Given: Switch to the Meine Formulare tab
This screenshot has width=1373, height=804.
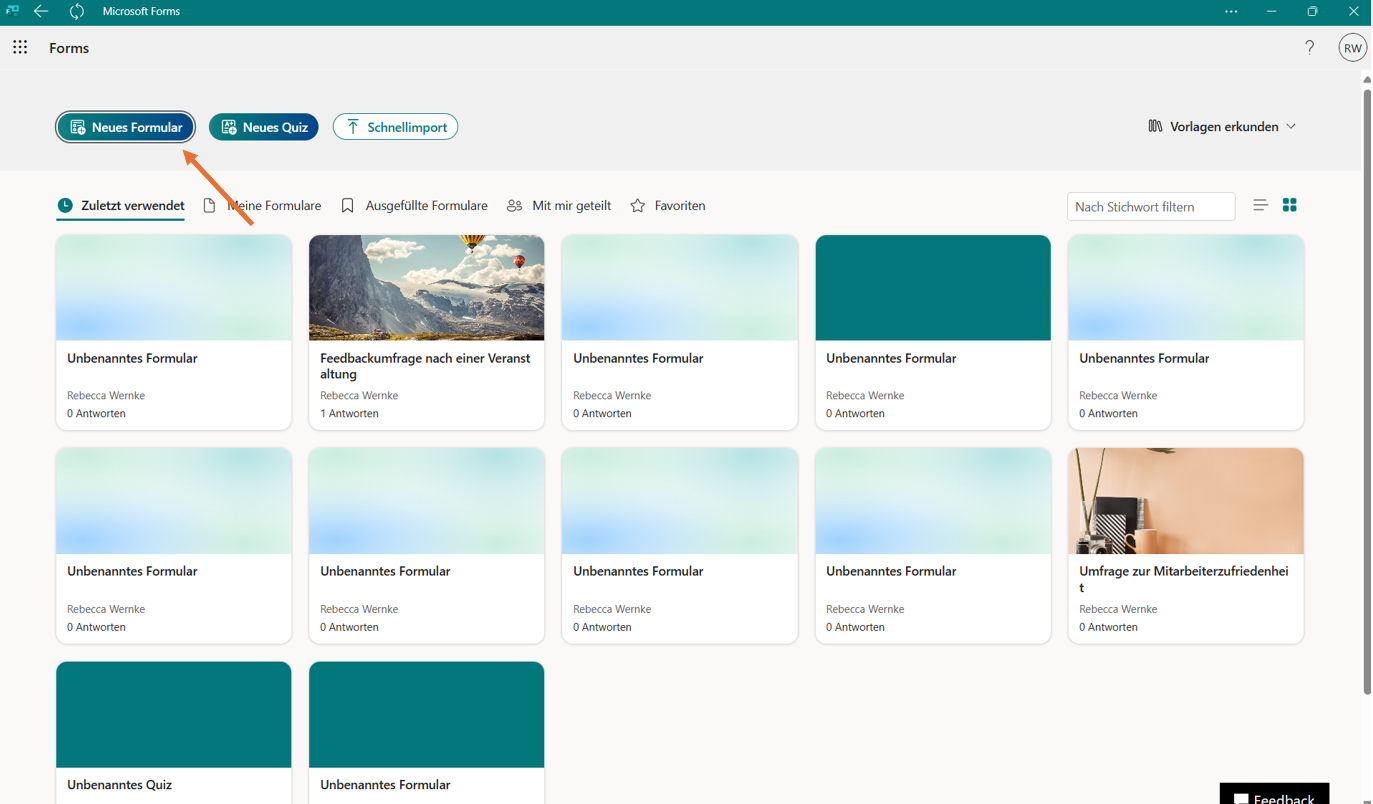Looking at the screenshot, I should tap(262, 206).
